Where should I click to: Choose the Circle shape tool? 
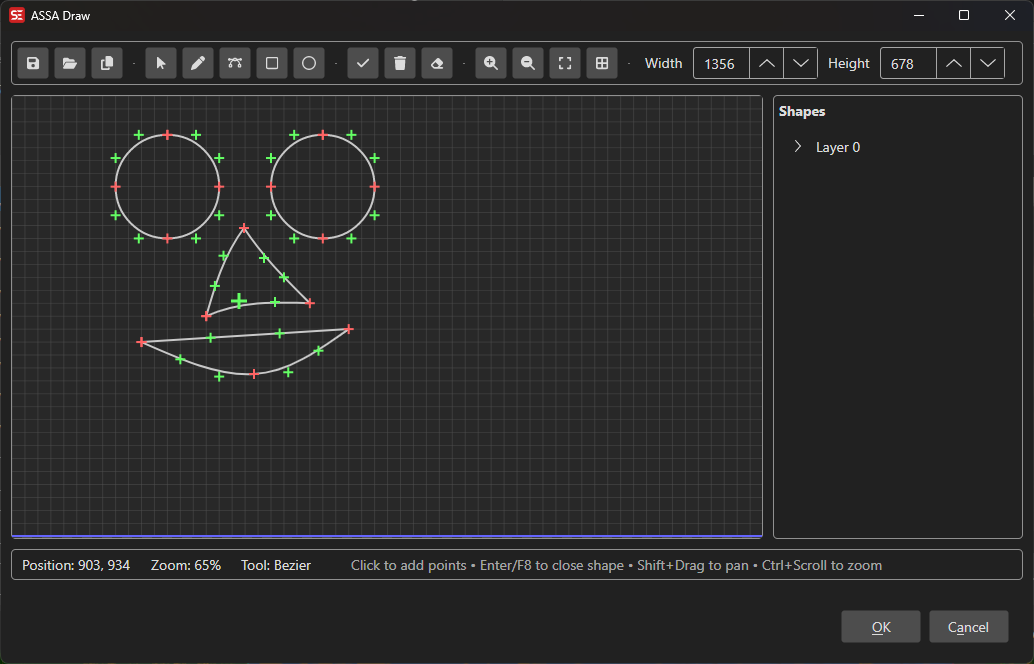[x=308, y=62]
